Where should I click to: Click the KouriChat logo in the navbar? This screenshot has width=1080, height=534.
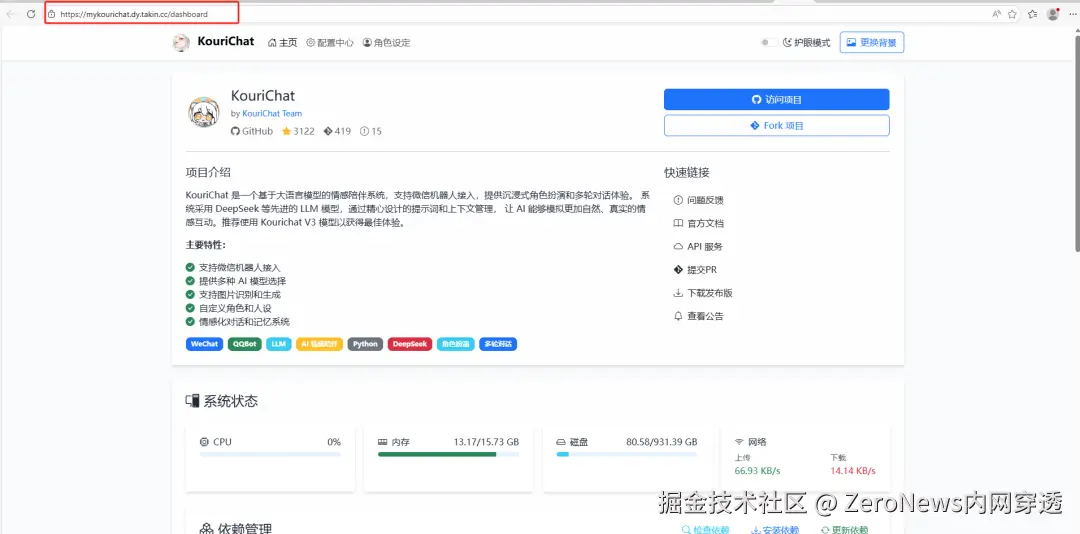point(181,42)
